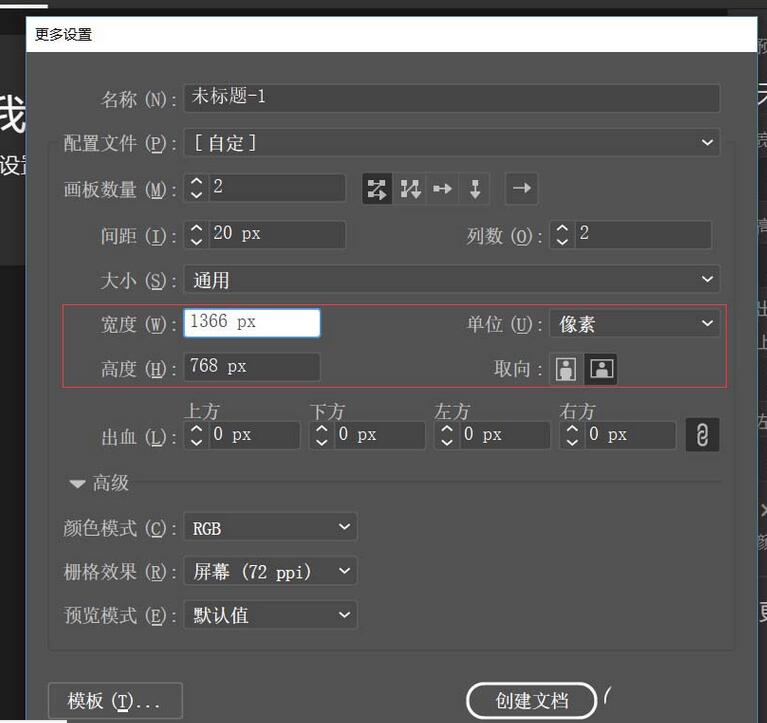Increase top bleed 上方 value
The image size is (767, 723).
(x=197, y=429)
